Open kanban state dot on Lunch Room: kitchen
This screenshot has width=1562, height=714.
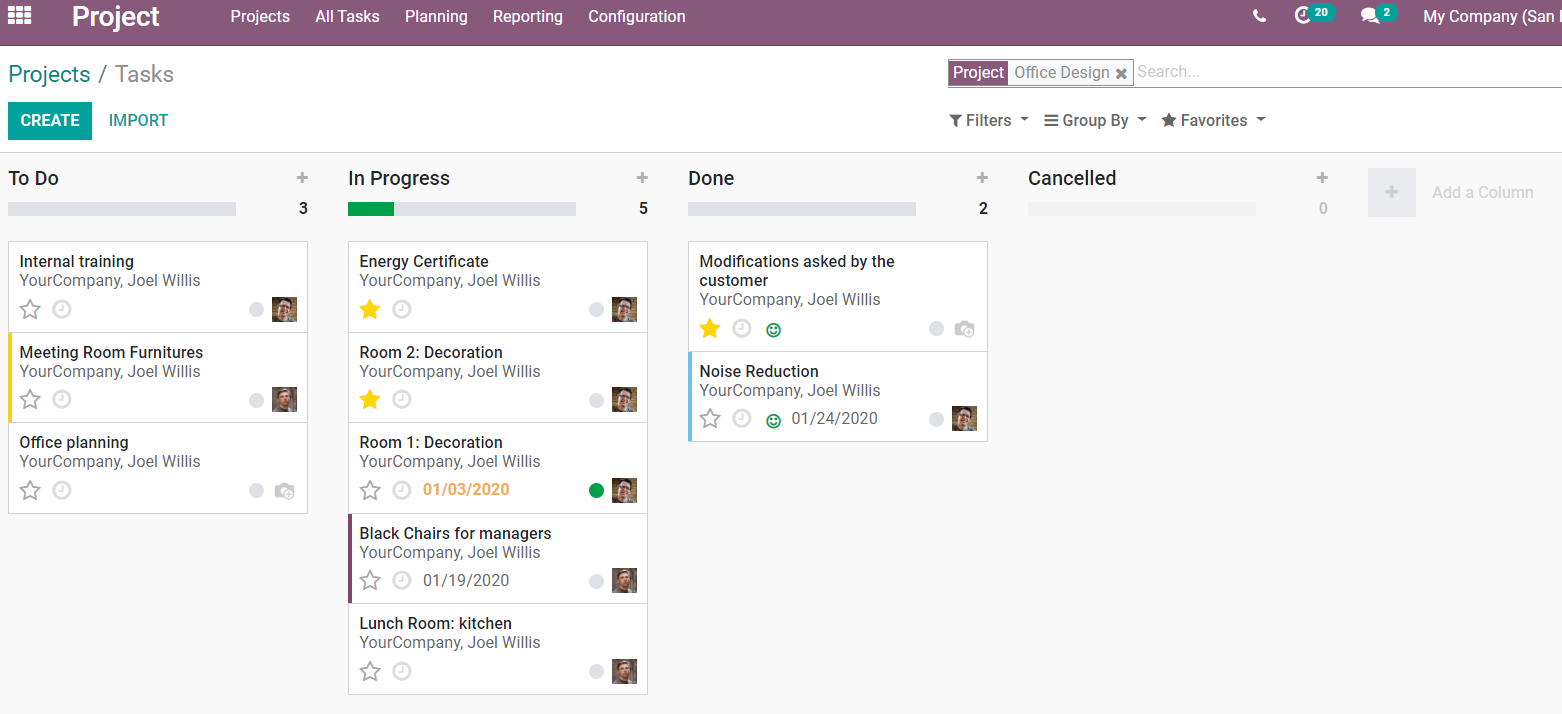597,672
